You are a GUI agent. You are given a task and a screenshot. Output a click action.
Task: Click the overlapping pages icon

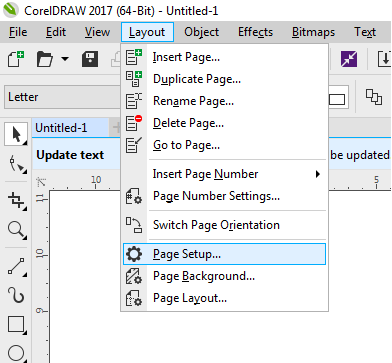tap(374, 97)
